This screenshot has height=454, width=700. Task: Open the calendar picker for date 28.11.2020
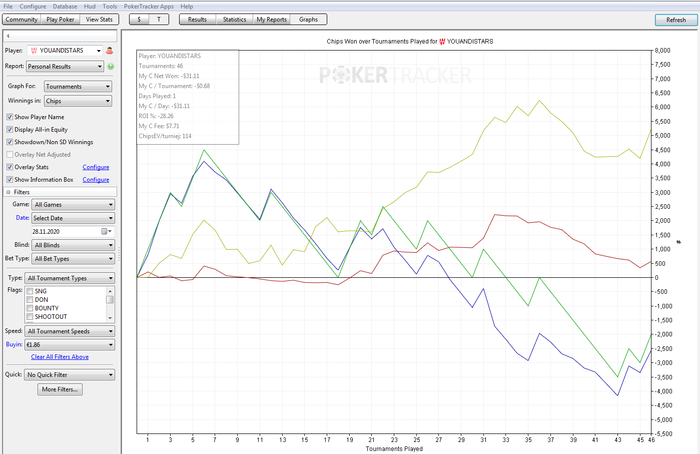point(107,231)
